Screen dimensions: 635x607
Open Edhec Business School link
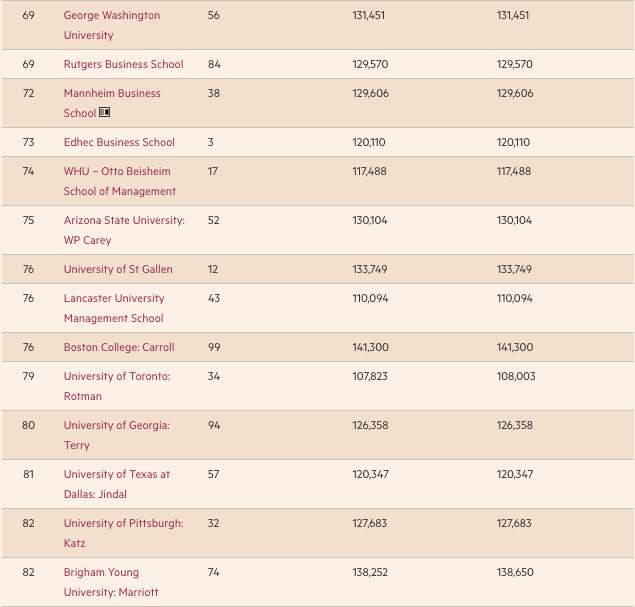119,142
